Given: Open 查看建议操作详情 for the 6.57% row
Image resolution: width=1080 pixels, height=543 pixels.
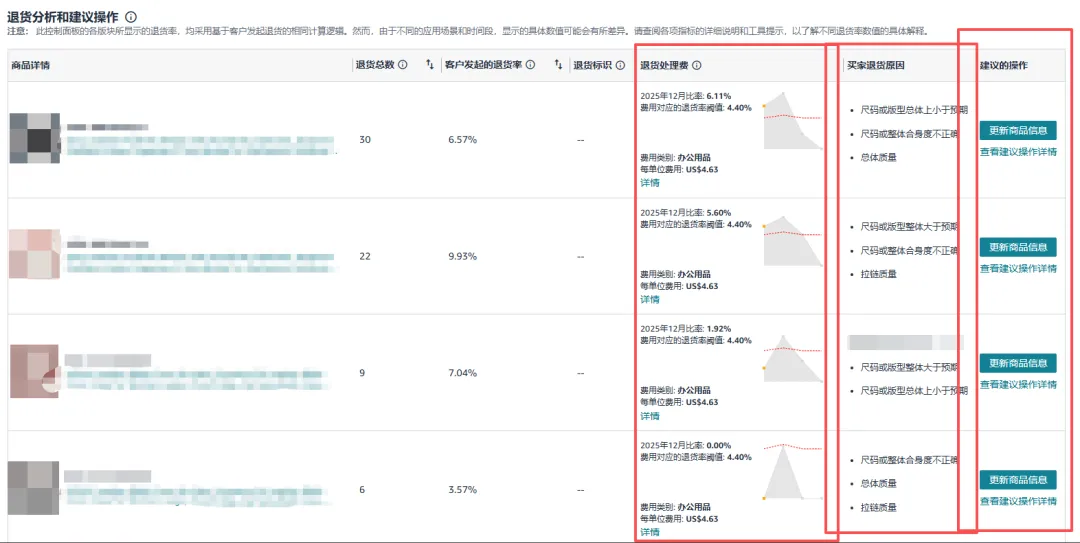Looking at the screenshot, I should pyautogui.click(x=1018, y=152).
